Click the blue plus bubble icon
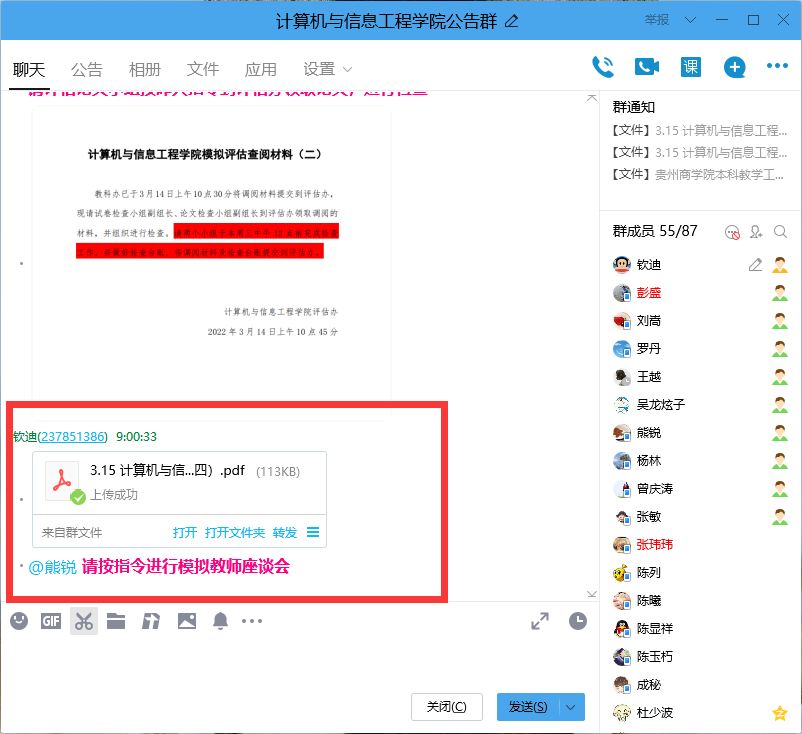Image resolution: width=802 pixels, height=734 pixels. (x=734, y=67)
